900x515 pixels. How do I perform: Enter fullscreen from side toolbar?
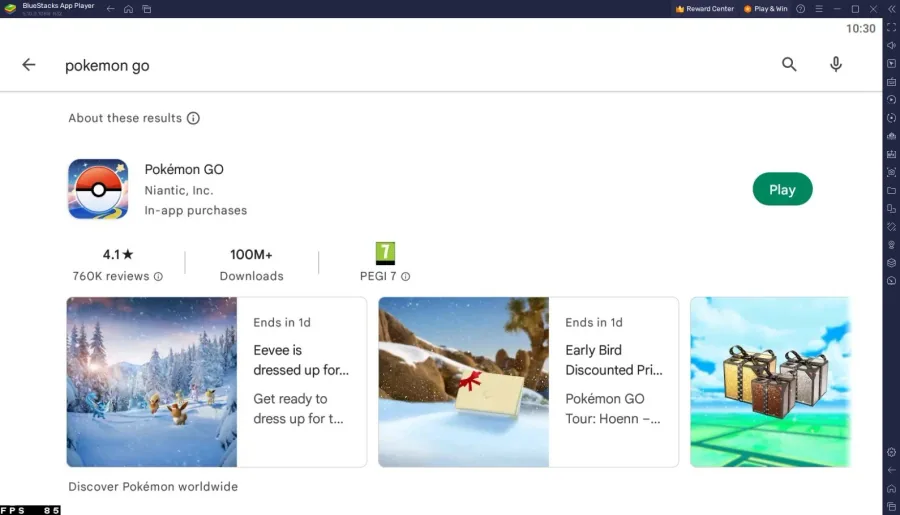(891, 28)
